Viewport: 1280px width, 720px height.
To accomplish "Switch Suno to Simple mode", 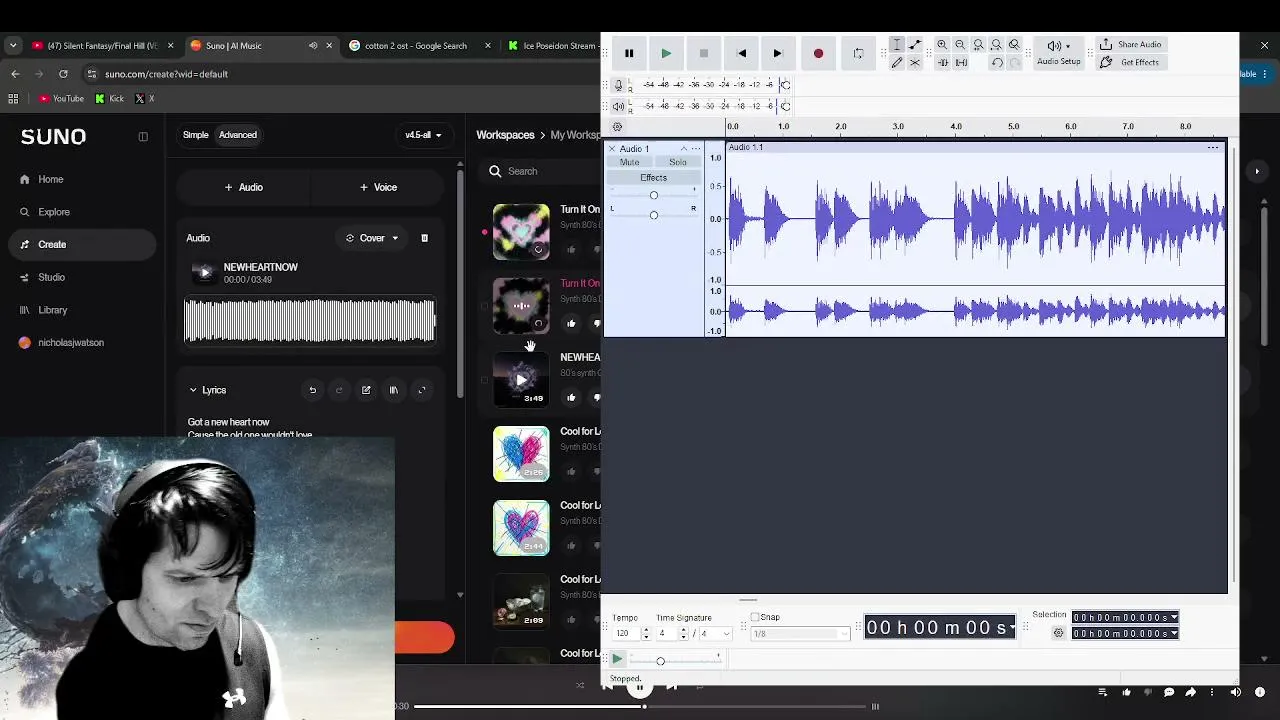I will pos(196,135).
